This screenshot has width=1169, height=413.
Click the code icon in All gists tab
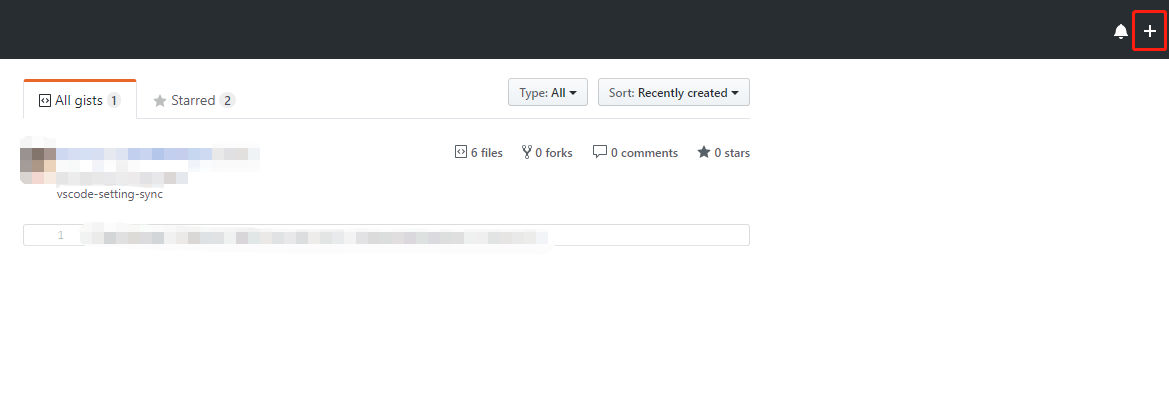point(45,100)
